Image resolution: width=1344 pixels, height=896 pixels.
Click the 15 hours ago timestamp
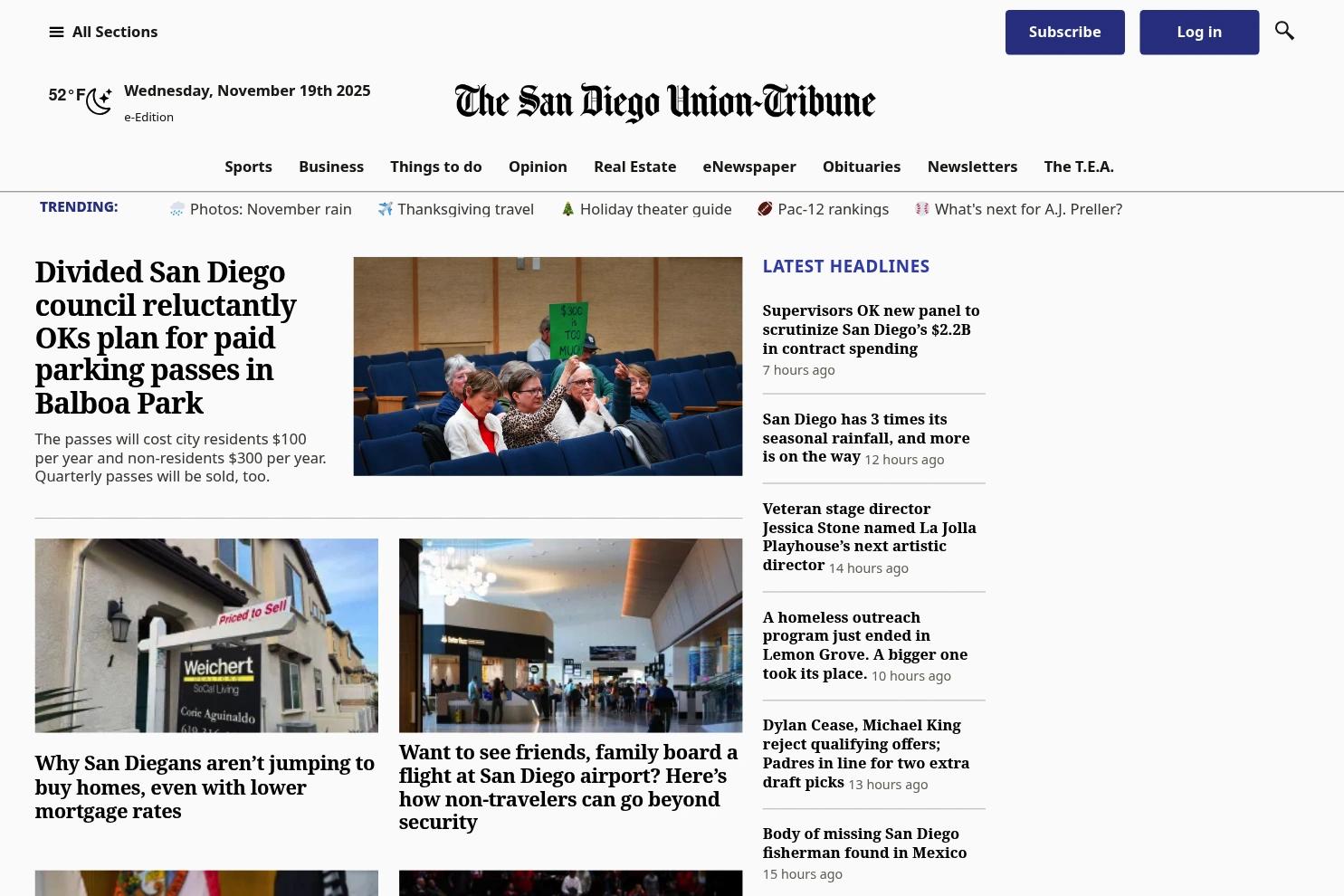pos(802,874)
